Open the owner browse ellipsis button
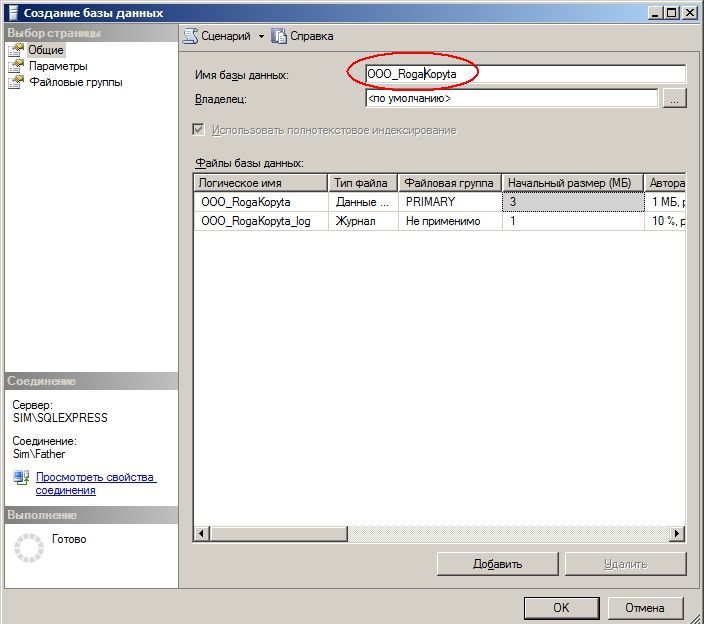 [x=674, y=98]
